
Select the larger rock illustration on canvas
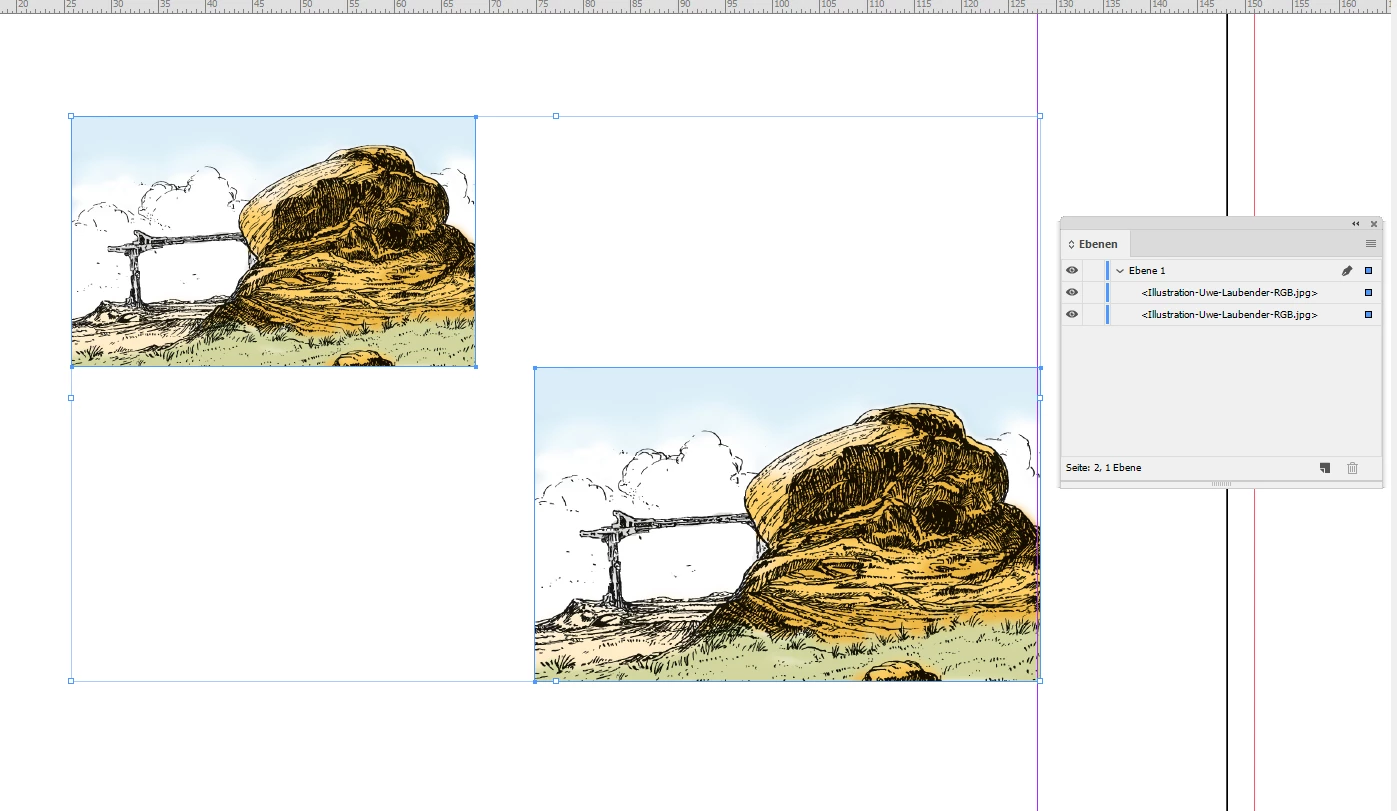pos(787,524)
